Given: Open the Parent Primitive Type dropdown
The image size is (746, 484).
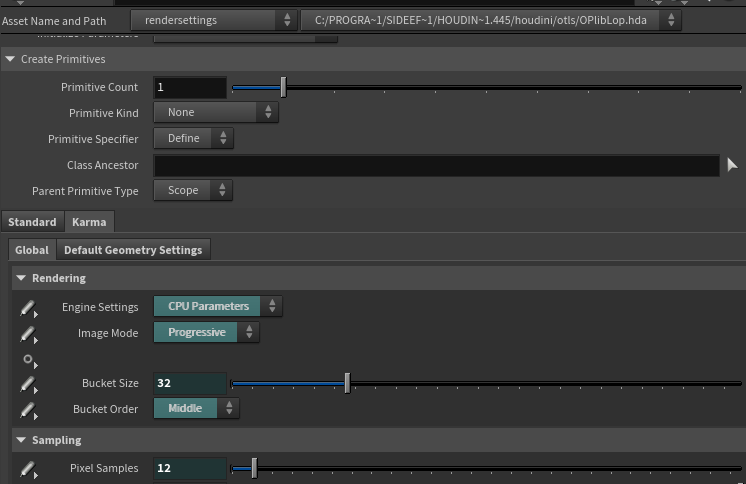Looking at the screenshot, I should pos(193,190).
